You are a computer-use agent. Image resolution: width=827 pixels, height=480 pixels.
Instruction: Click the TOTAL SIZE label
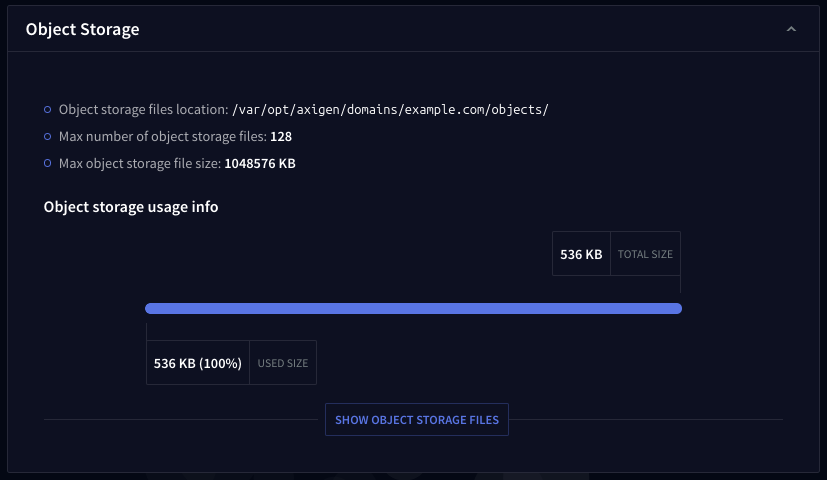(x=645, y=254)
